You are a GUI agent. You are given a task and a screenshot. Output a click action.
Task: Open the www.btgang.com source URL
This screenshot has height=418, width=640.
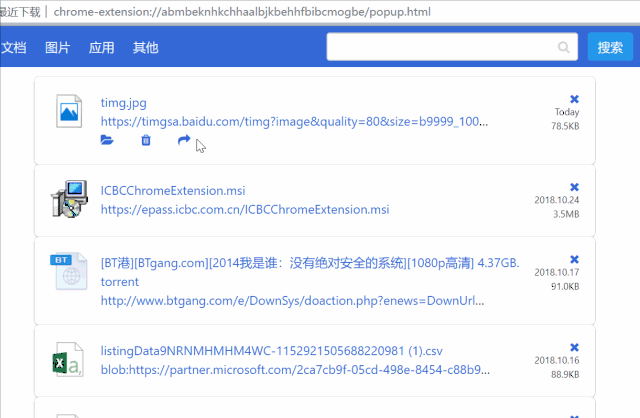293,301
